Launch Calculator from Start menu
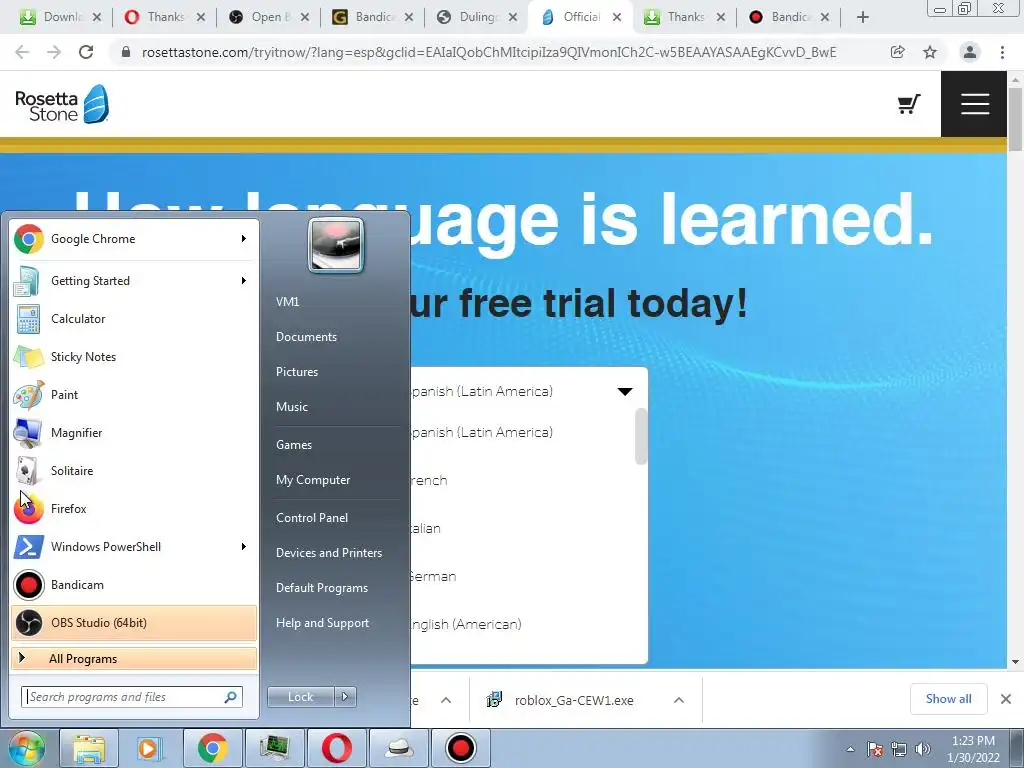1024x768 pixels. pos(134,319)
